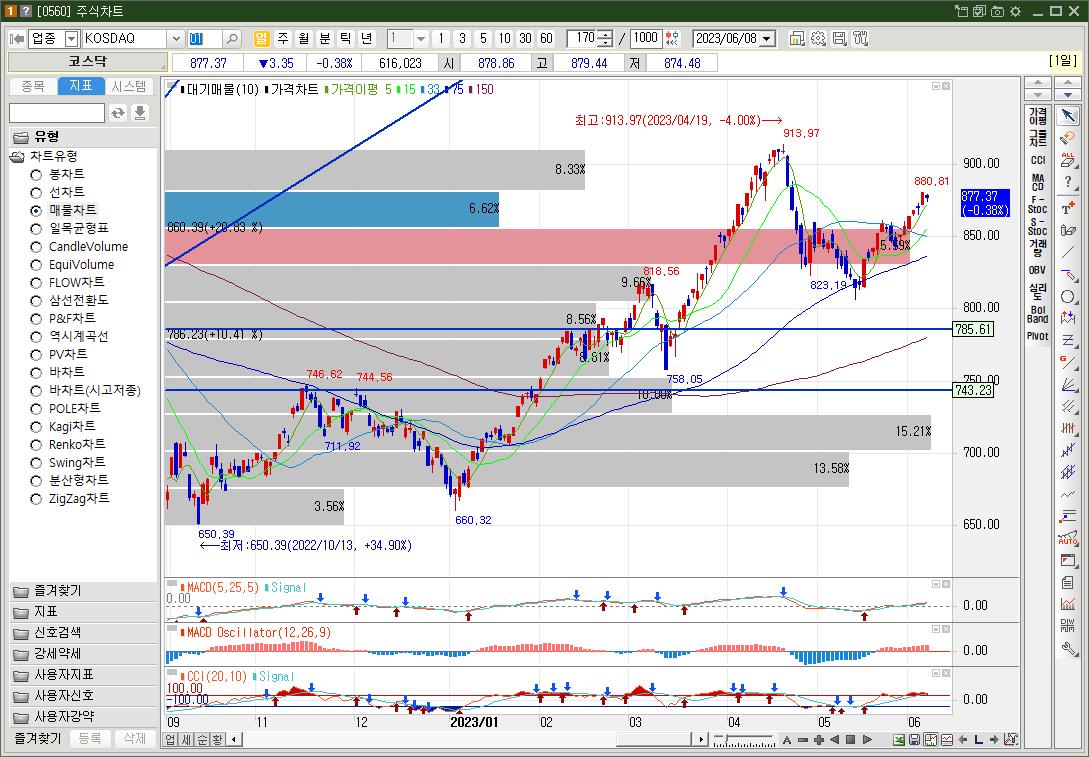Viewport: 1089px width, 757px height.
Task: Select the P&F차트 radio button
Action: (x=36, y=319)
